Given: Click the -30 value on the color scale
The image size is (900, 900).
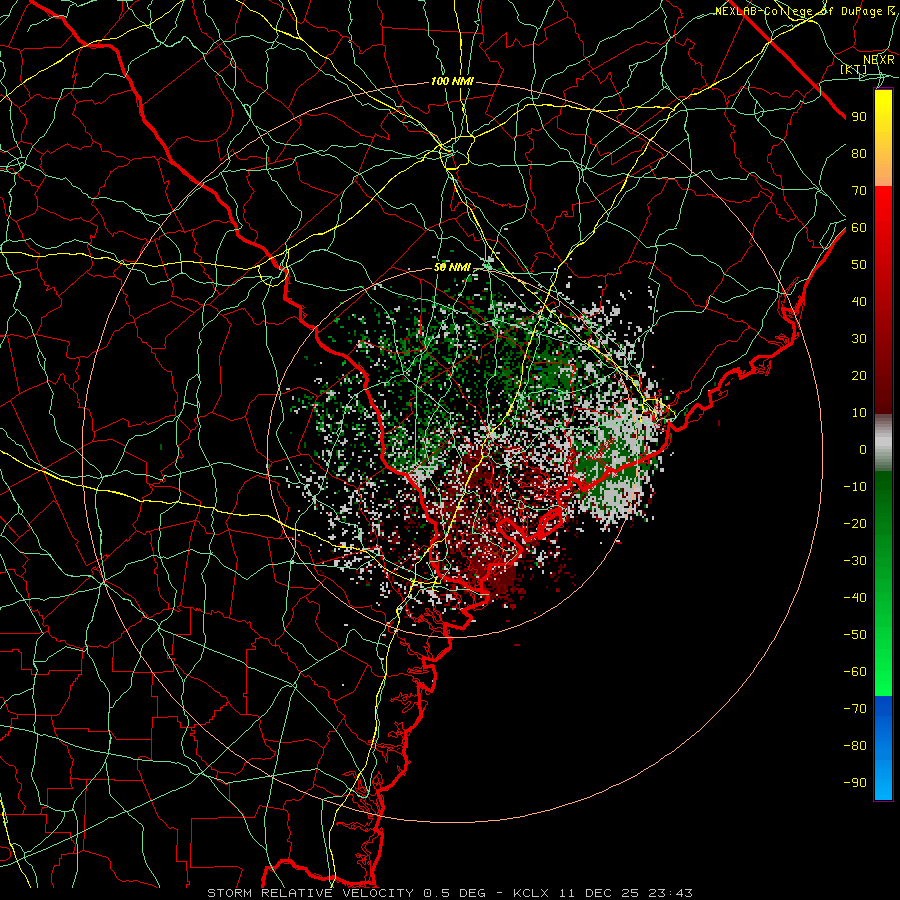Looking at the screenshot, I should point(855,561).
